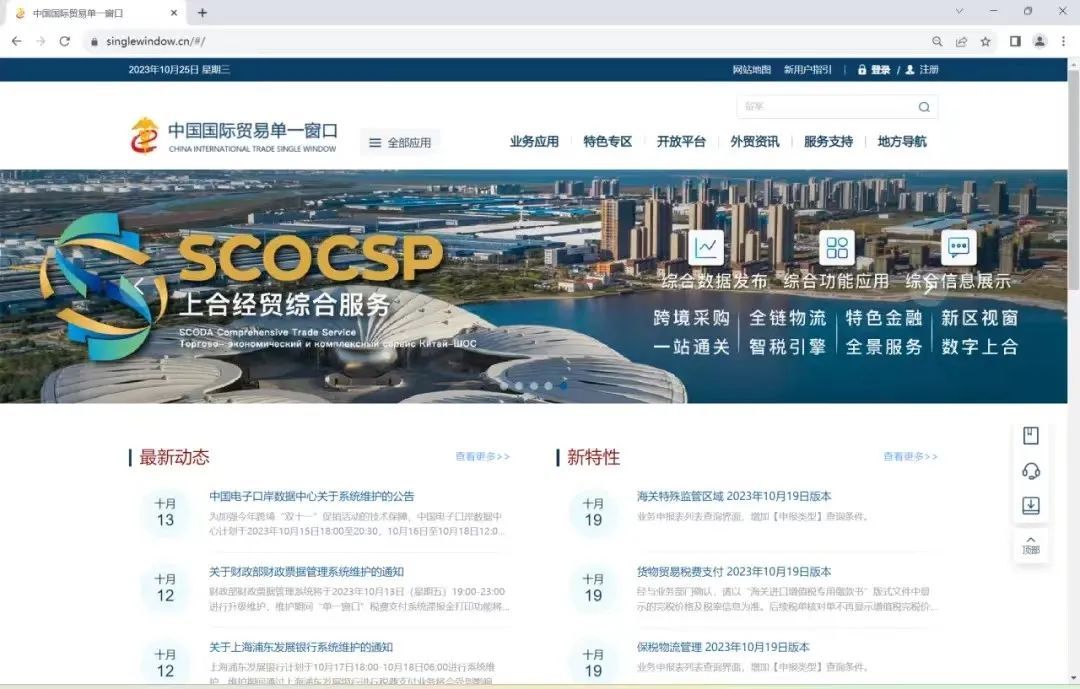Screen dimensions: 1080x689
Task: Click the download icon in right sidebar
Action: 1031,506
